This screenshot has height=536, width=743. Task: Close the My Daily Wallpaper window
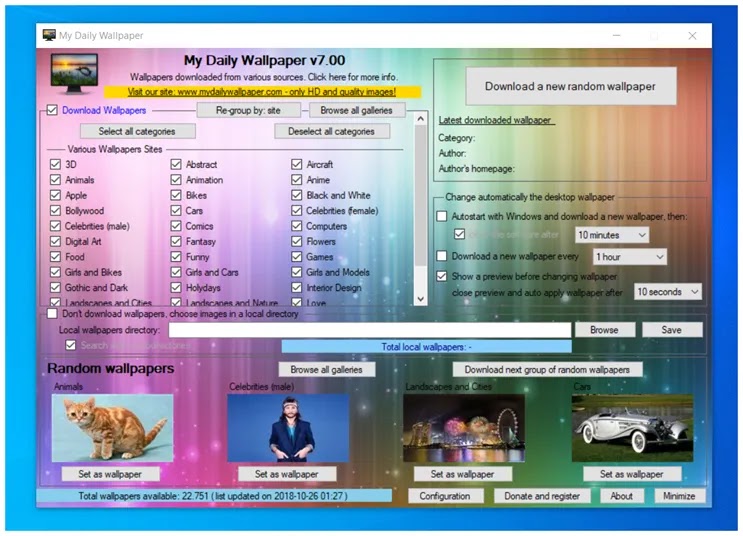point(692,36)
